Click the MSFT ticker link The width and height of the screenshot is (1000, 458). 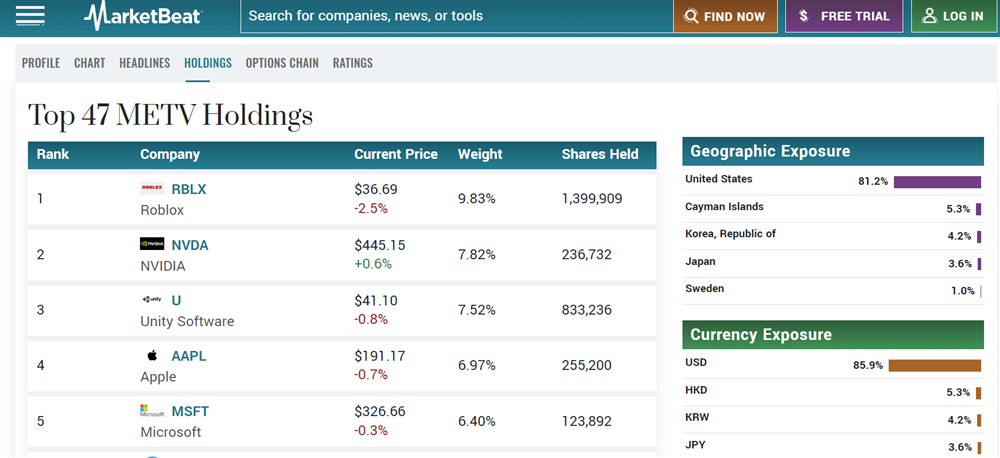click(190, 411)
